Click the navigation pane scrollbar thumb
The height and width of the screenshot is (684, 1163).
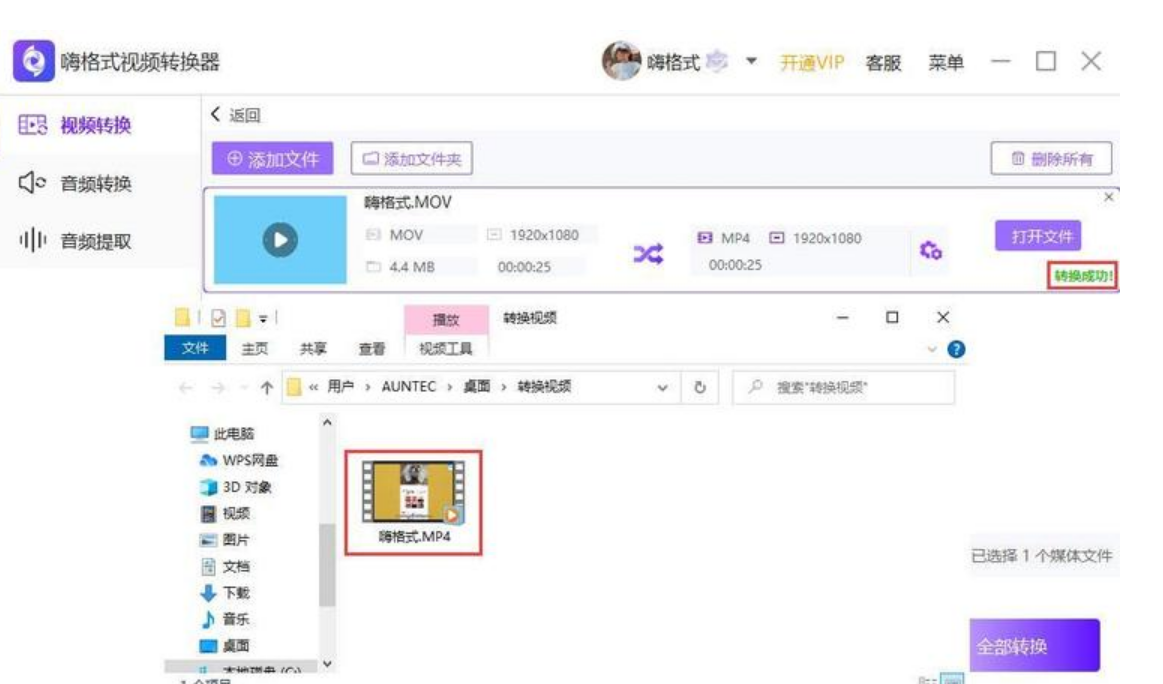point(327,565)
